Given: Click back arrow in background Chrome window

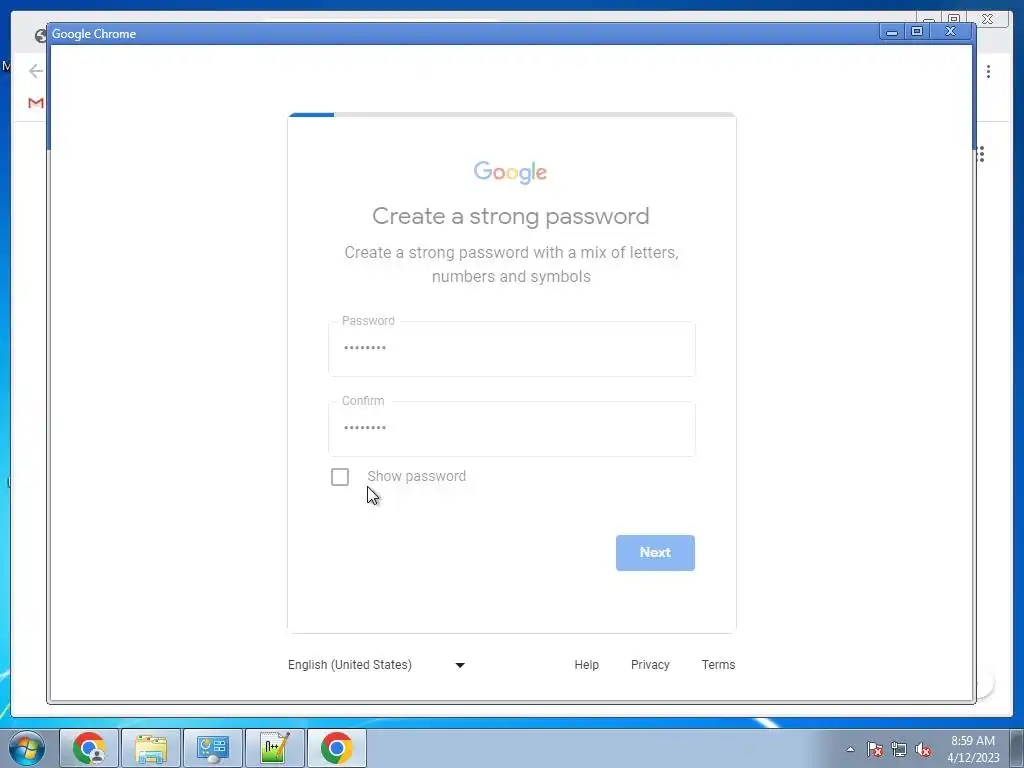Looking at the screenshot, I should 35,71.
